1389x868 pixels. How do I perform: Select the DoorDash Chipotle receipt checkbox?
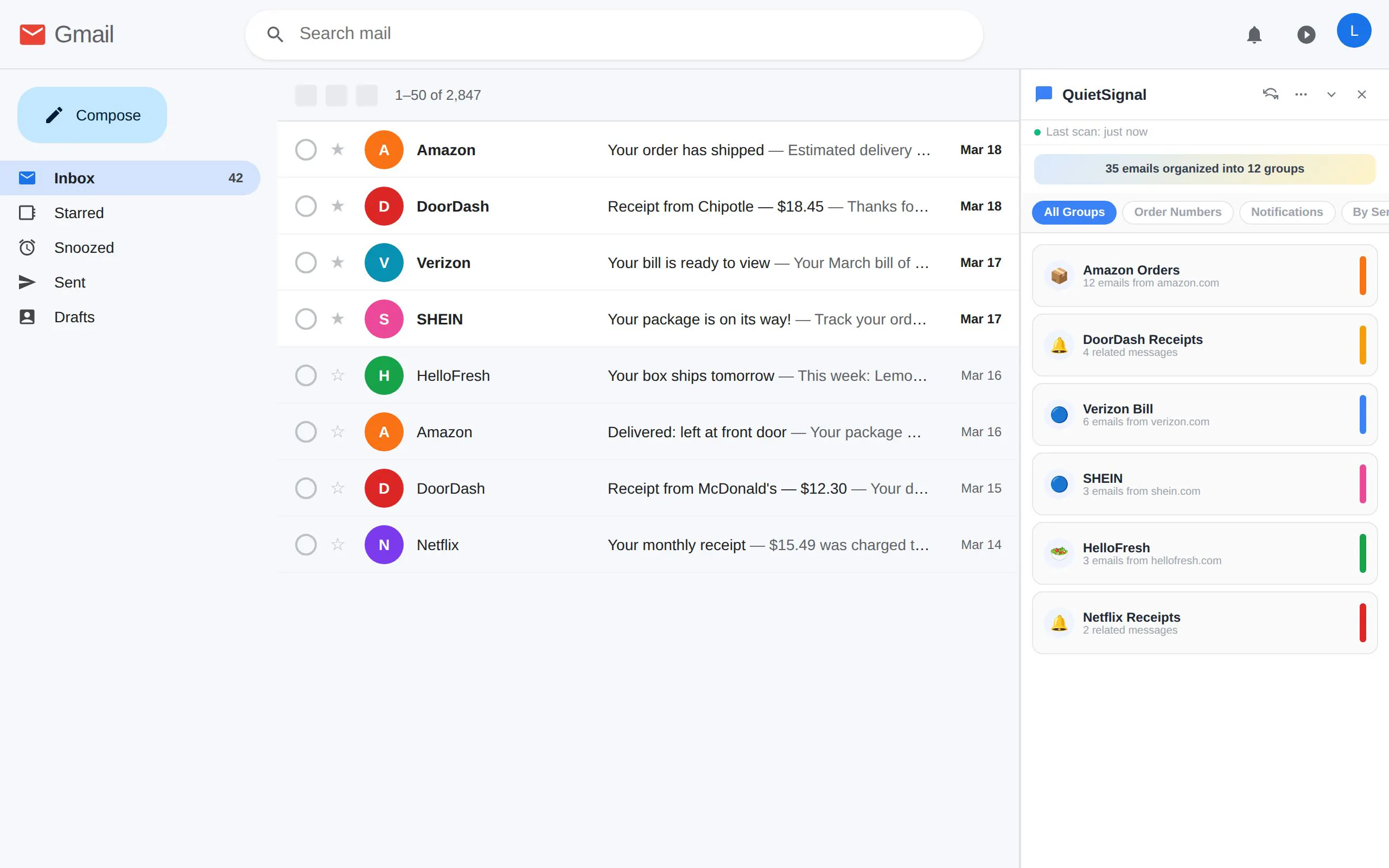(x=306, y=206)
